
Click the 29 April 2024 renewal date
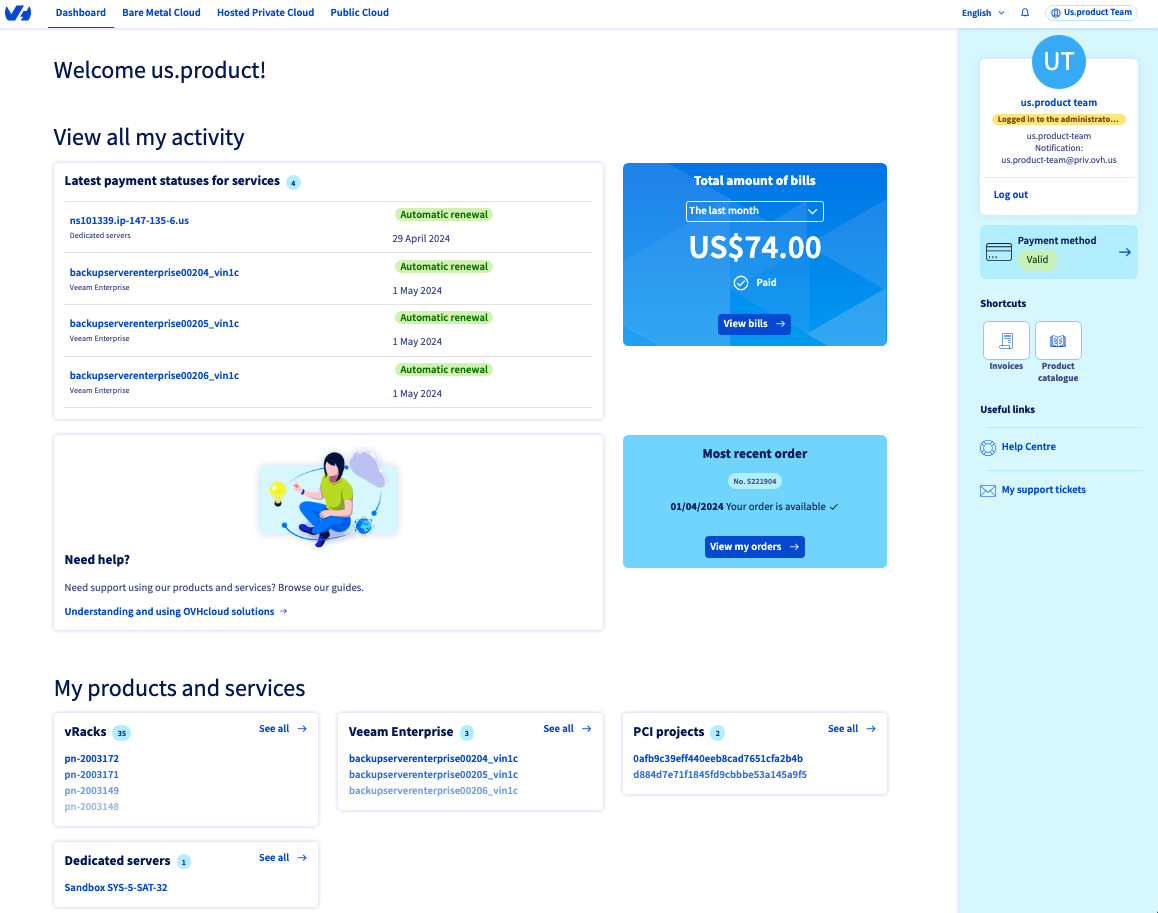(x=421, y=239)
